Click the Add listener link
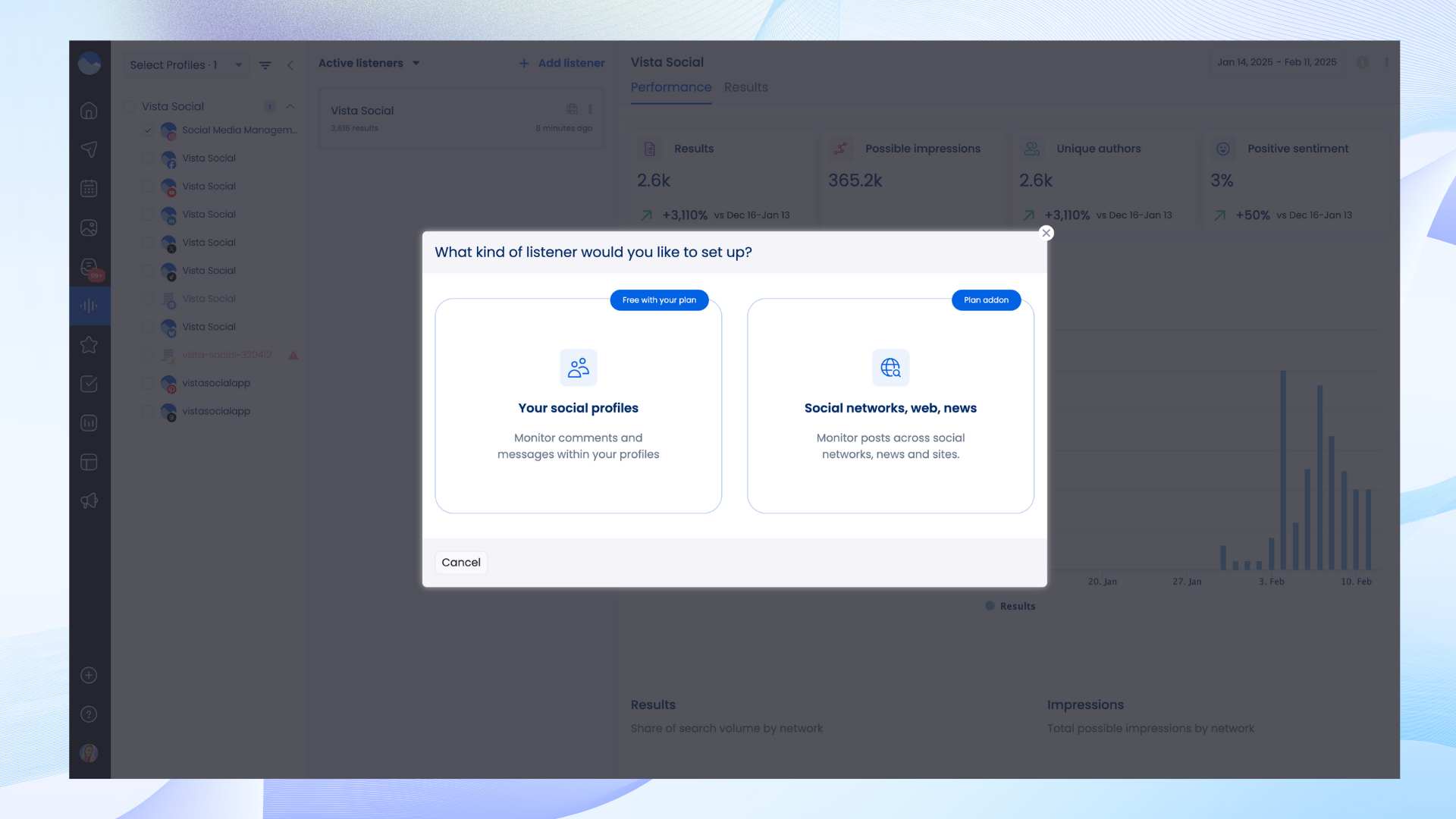 [562, 63]
